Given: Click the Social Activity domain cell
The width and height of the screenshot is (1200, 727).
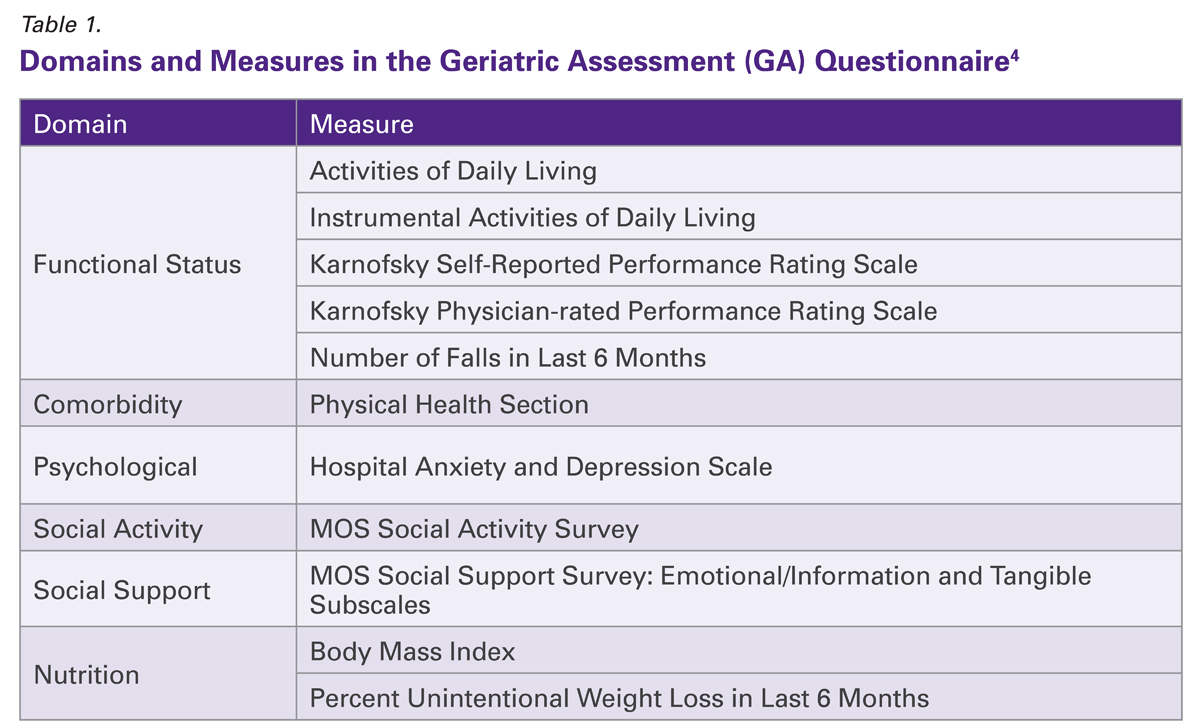Looking at the screenshot, I should click(x=118, y=529).
